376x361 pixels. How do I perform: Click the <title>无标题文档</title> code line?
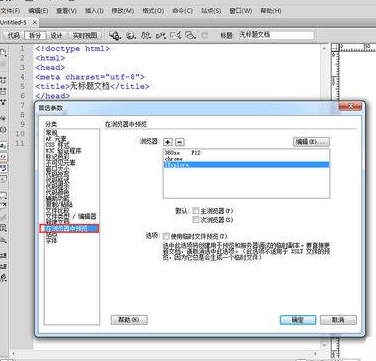pyautogui.click(x=93, y=86)
